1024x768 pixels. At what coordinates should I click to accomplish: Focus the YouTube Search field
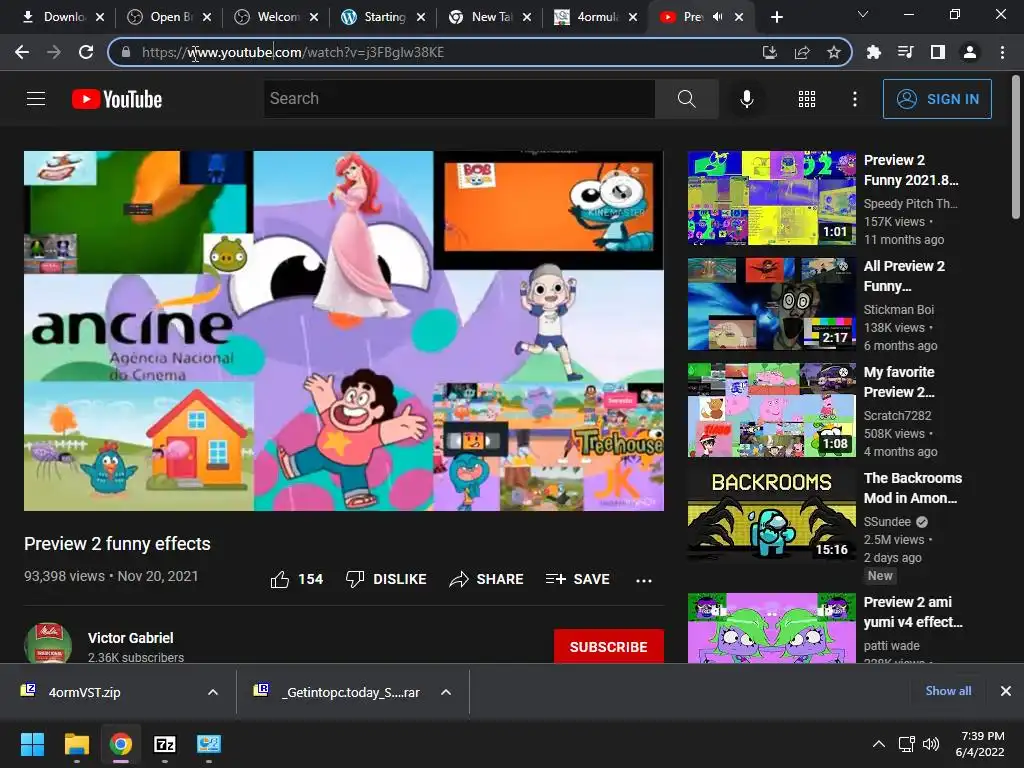pyautogui.click(x=459, y=99)
